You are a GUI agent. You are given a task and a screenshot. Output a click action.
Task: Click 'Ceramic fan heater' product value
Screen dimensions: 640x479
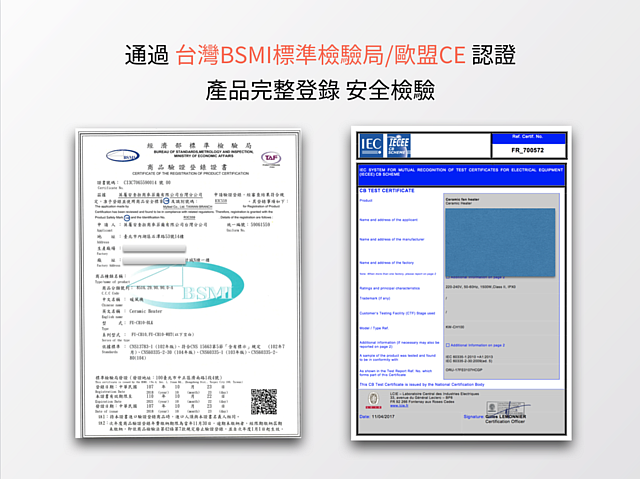462,200
